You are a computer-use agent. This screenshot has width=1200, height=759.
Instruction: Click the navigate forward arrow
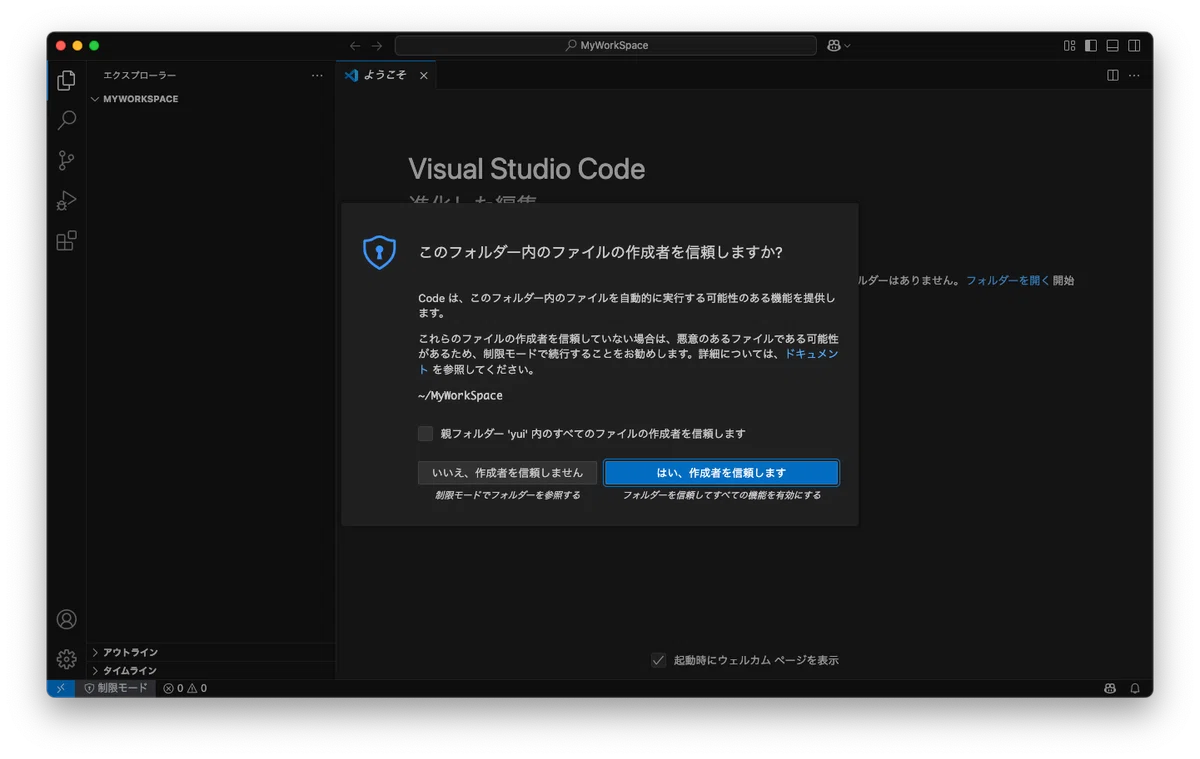coord(377,46)
